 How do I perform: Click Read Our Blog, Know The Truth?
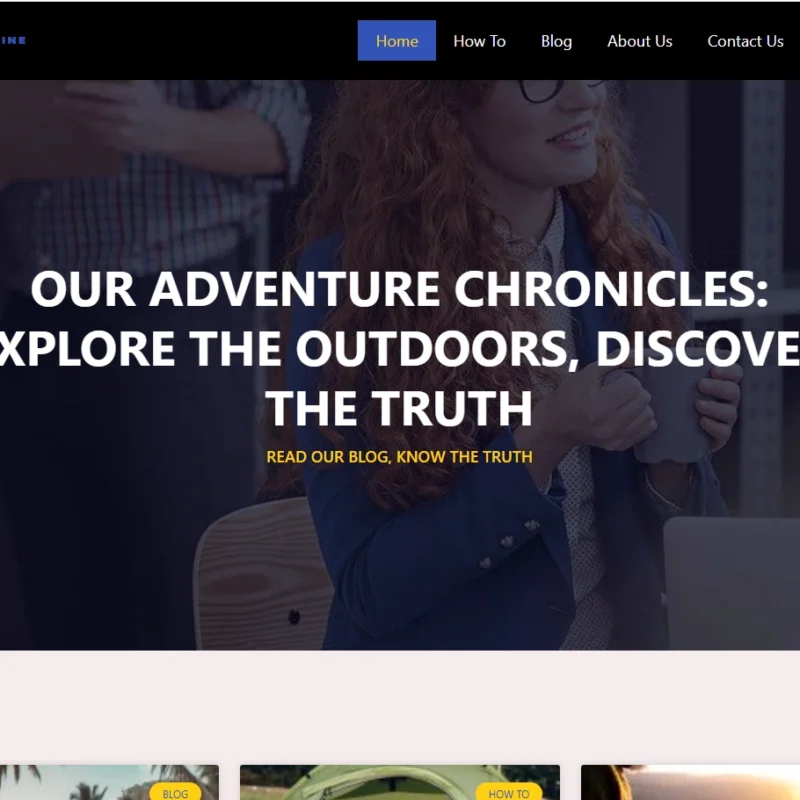pyautogui.click(x=399, y=457)
